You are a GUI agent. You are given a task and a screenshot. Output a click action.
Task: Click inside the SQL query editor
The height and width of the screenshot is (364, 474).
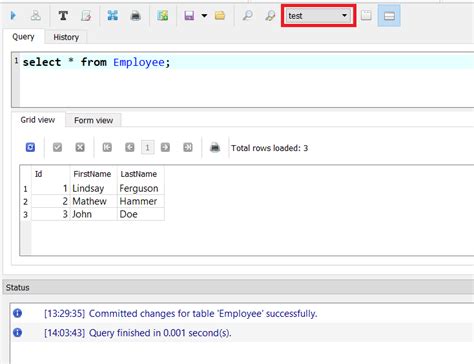click(x=246, y=80)
